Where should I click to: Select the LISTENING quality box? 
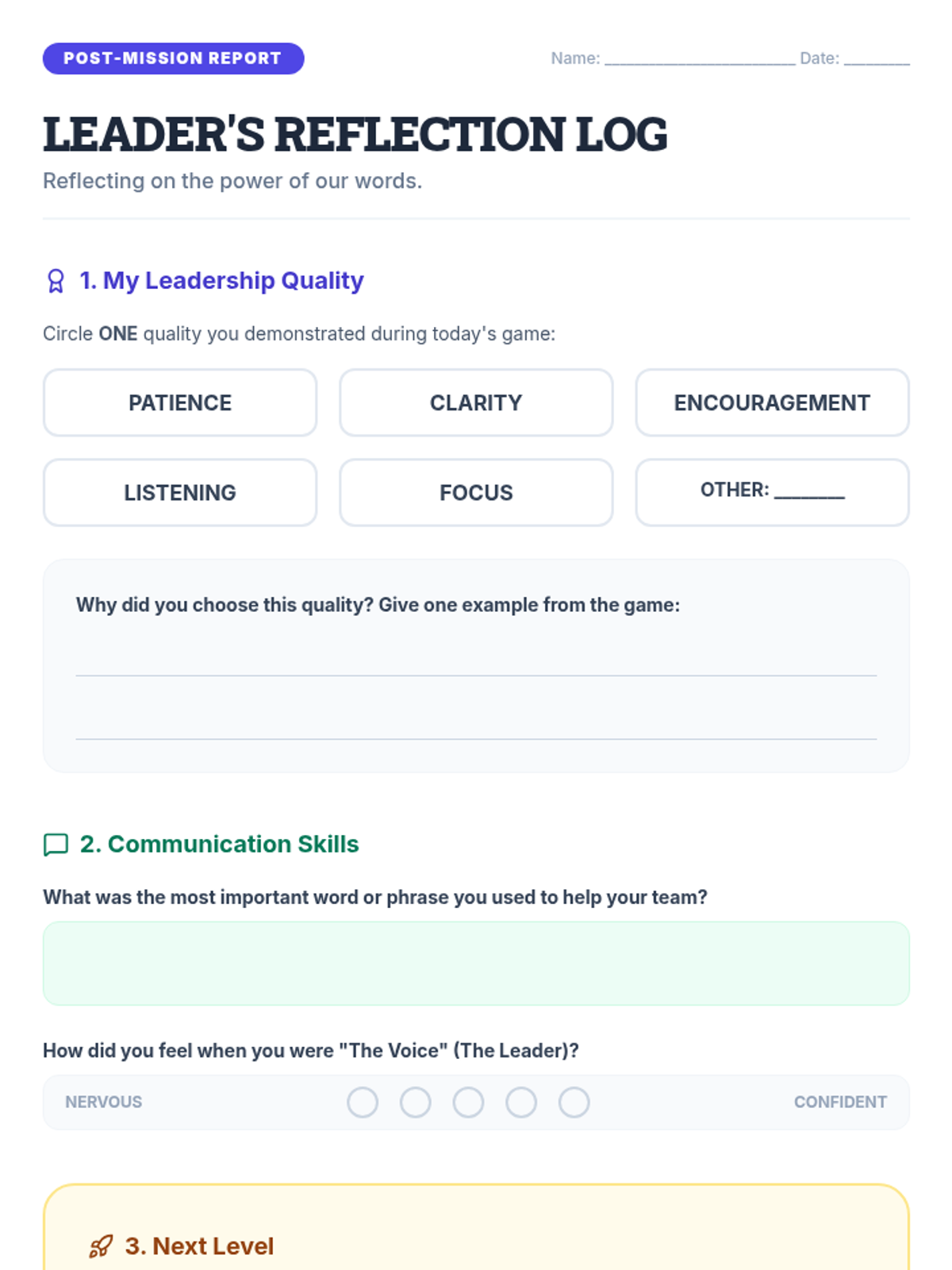coord(180,492)
